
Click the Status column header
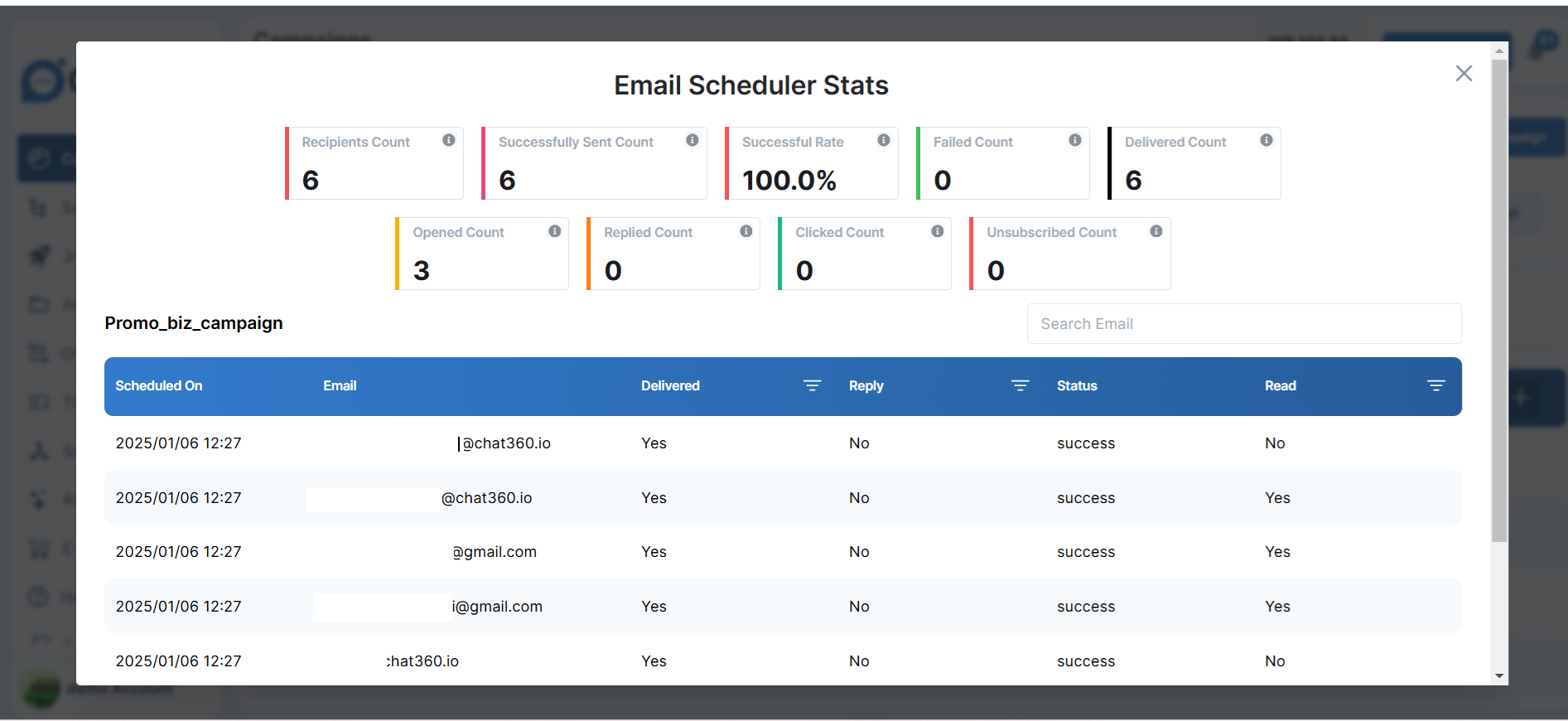click(x=1077, y=386)
